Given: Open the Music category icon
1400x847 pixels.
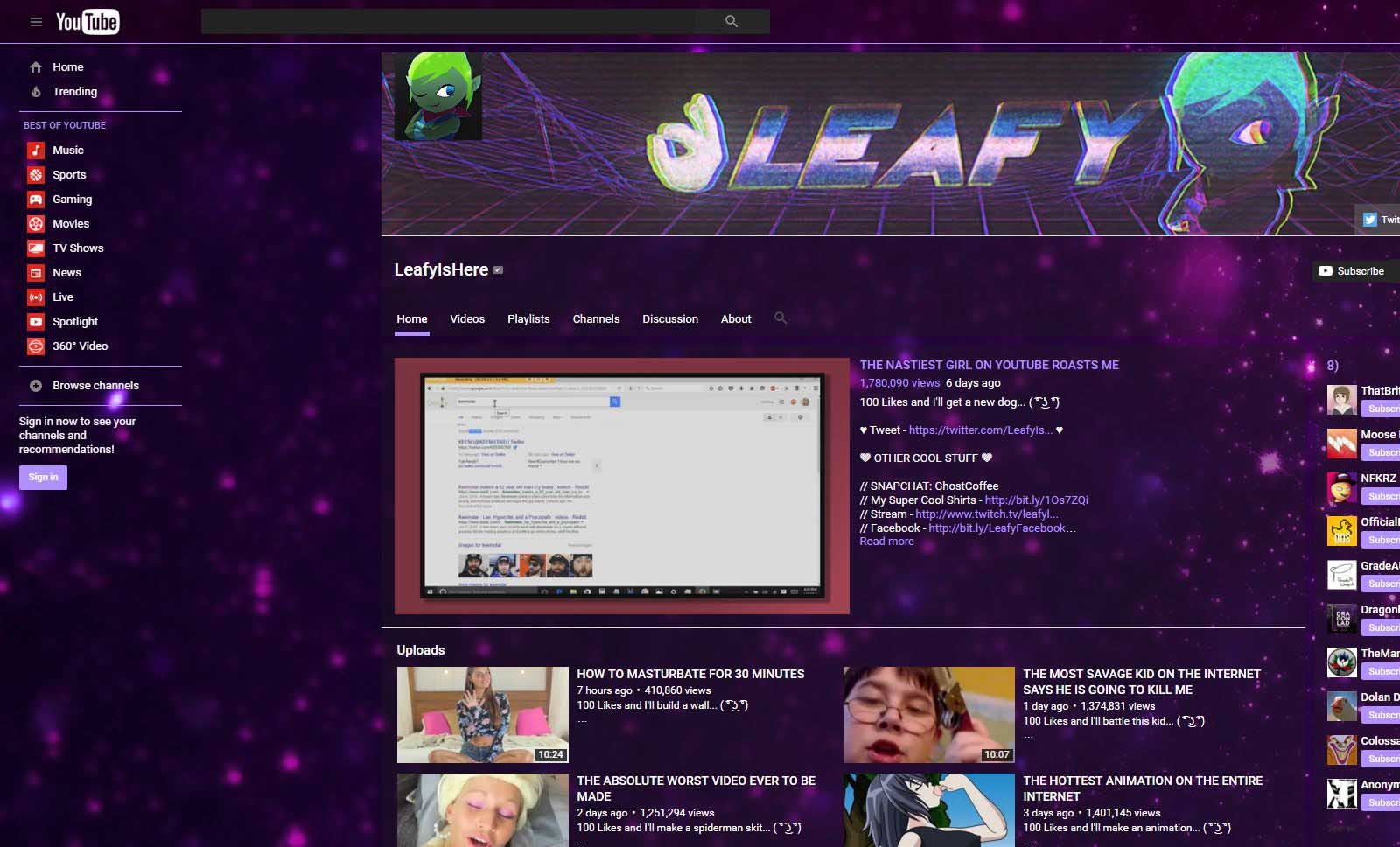Looking at the screenshot, I should tap(36, 150).
